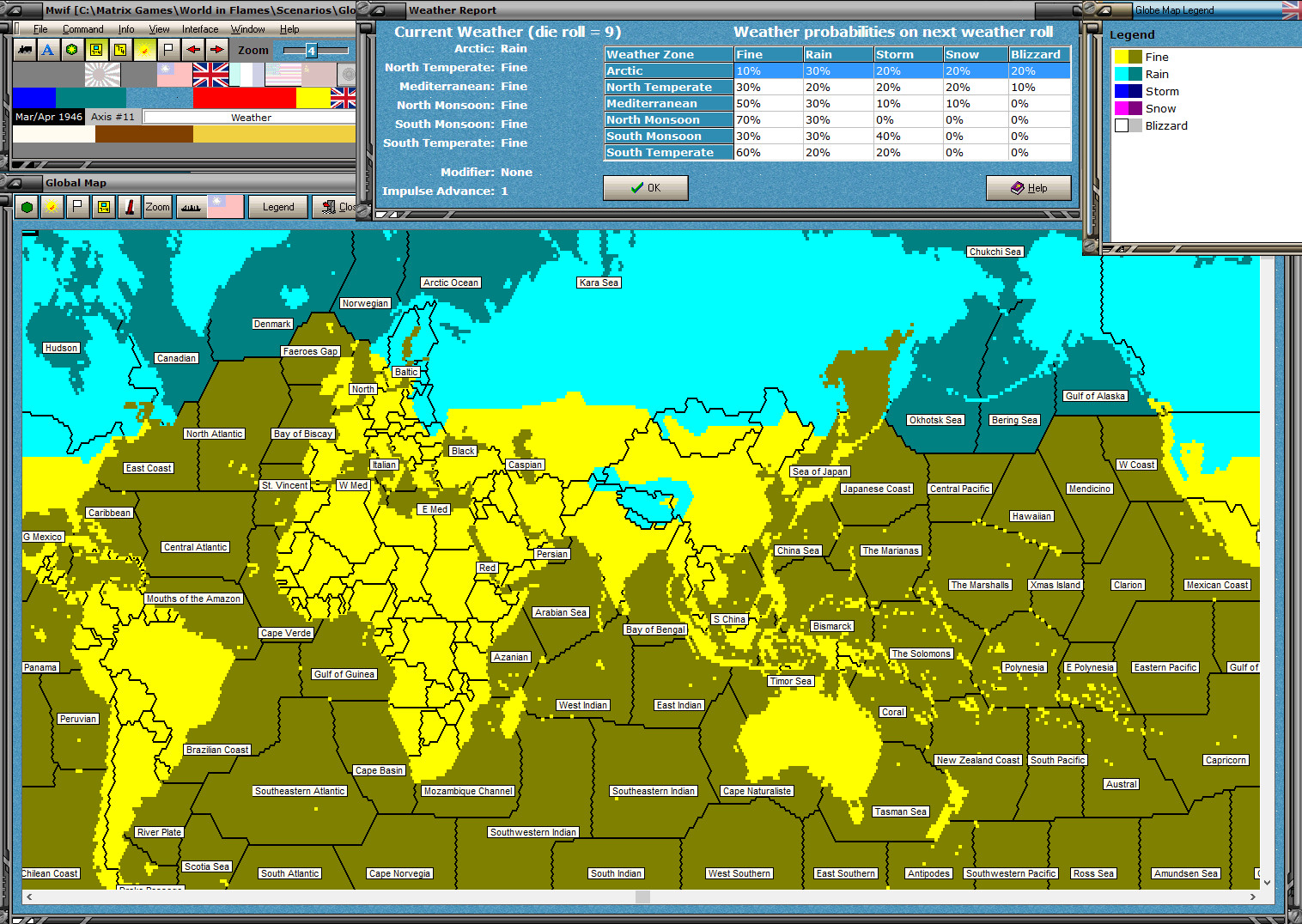Select the French tricolor flag

pyautogui.click(x=246, y=75)
